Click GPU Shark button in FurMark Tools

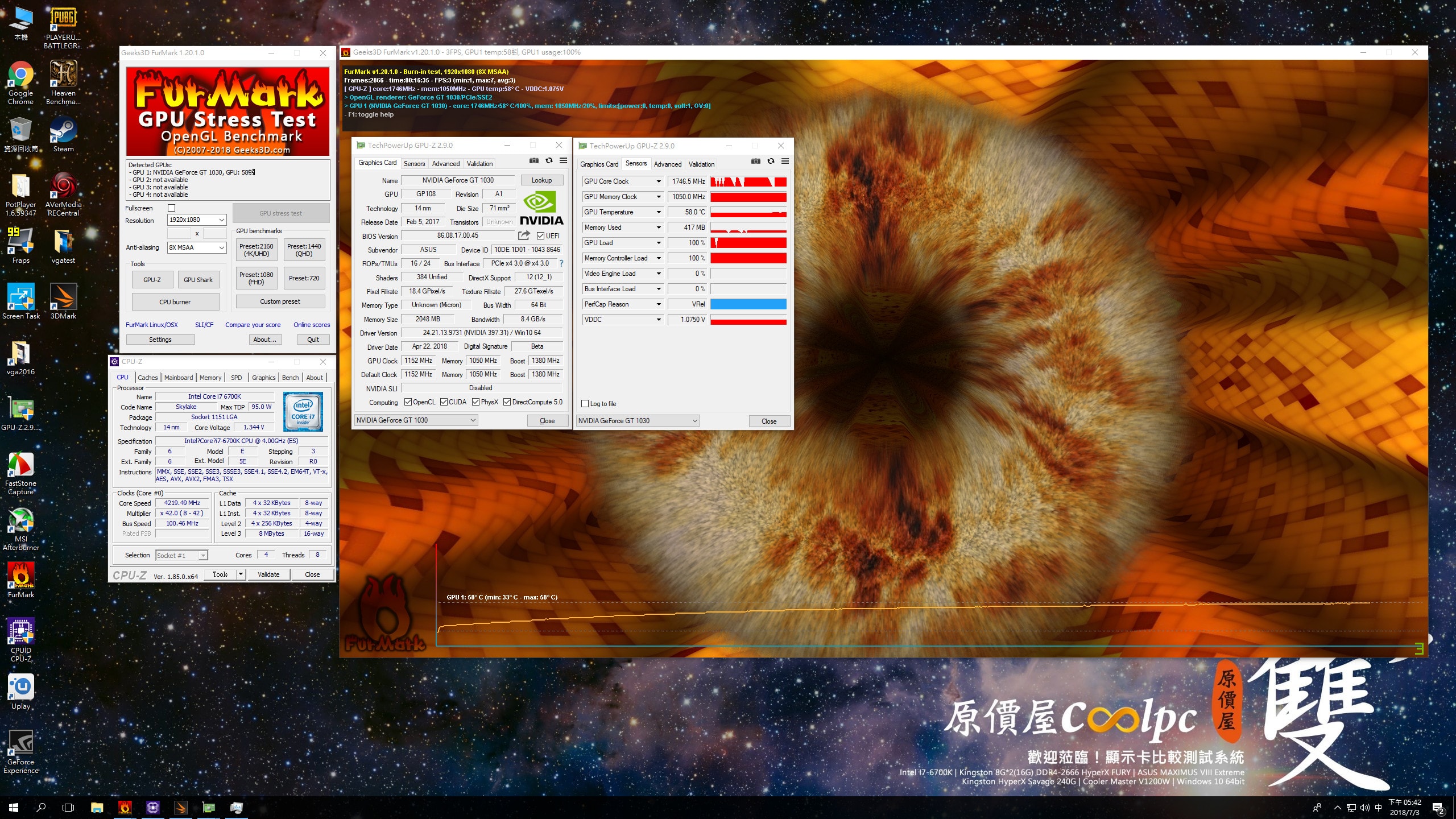198,280
